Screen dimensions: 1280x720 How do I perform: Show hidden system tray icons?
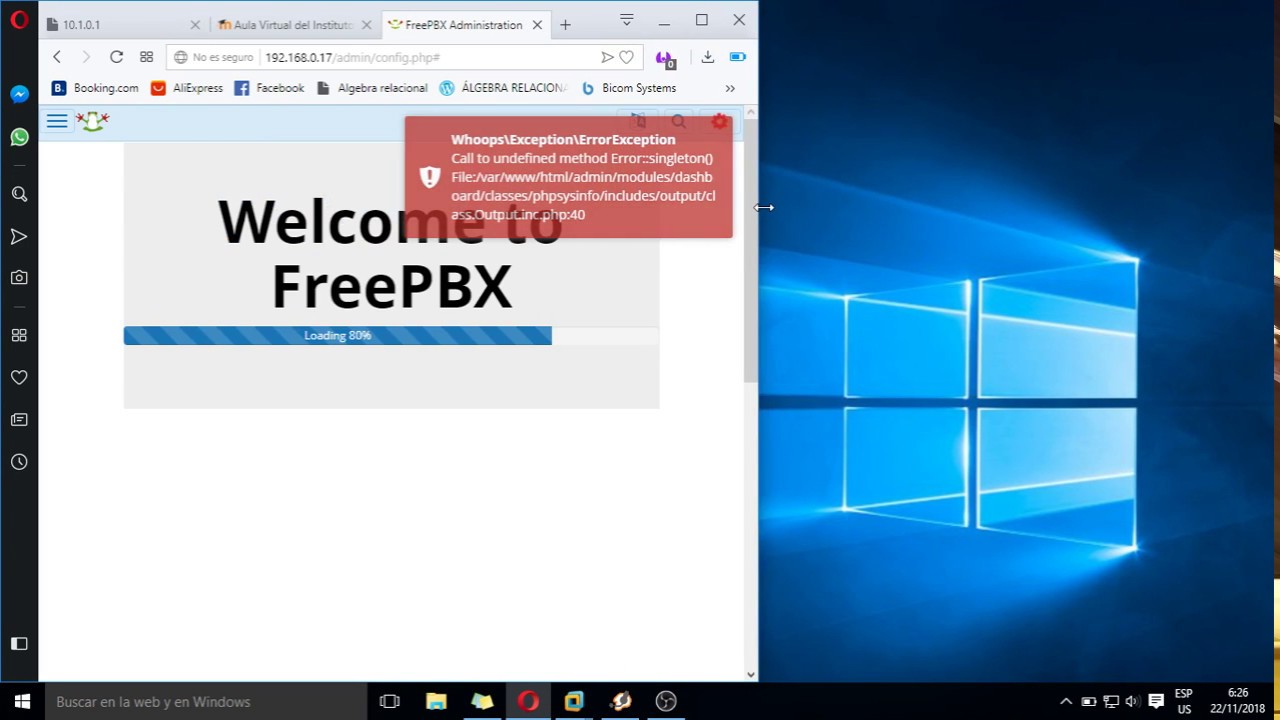[x=1066, y=701]
